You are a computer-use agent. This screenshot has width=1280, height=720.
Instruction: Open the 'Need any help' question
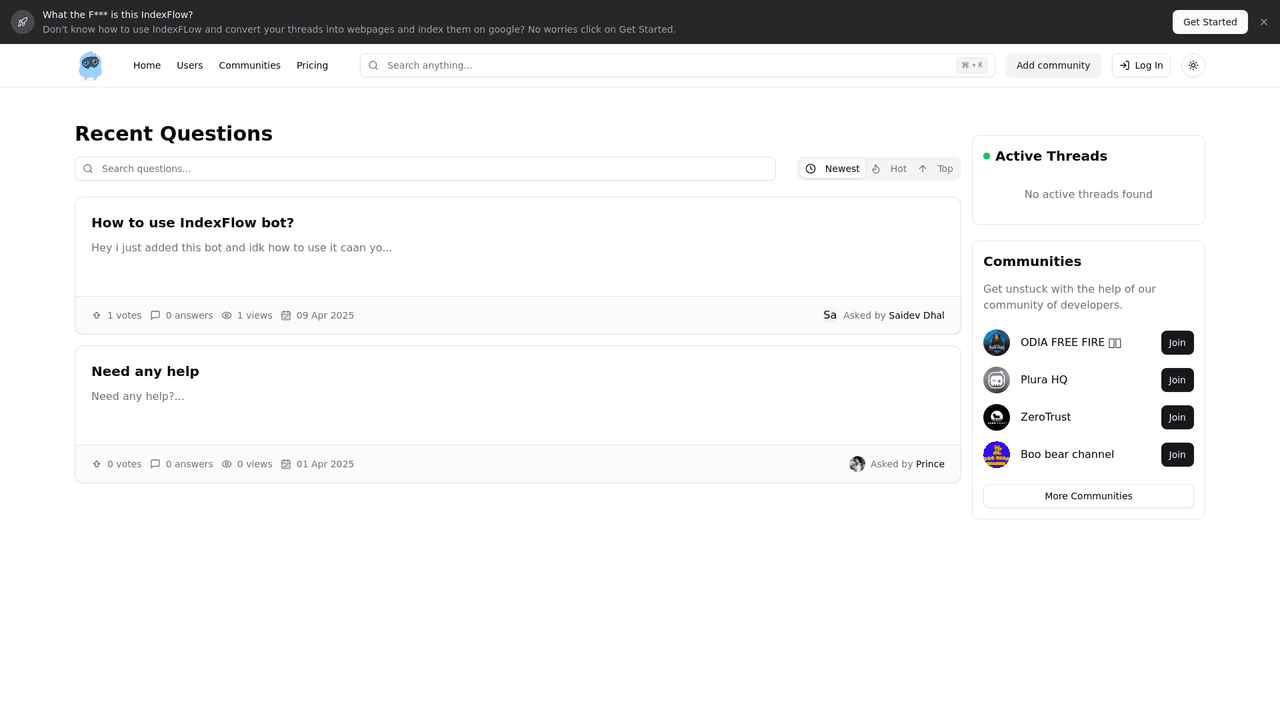145,371
